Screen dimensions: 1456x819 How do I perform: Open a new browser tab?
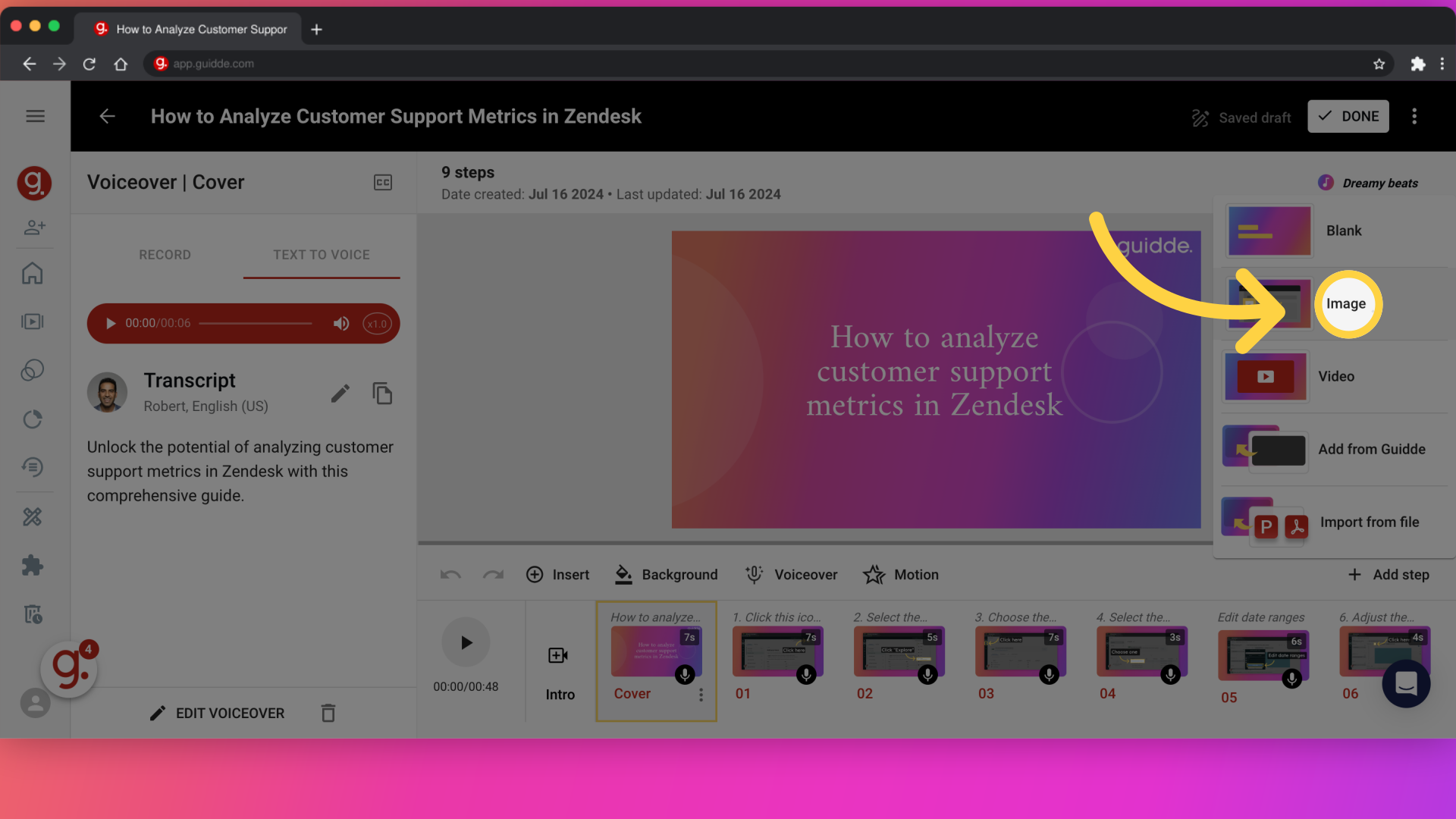click(x=317, y=29)
